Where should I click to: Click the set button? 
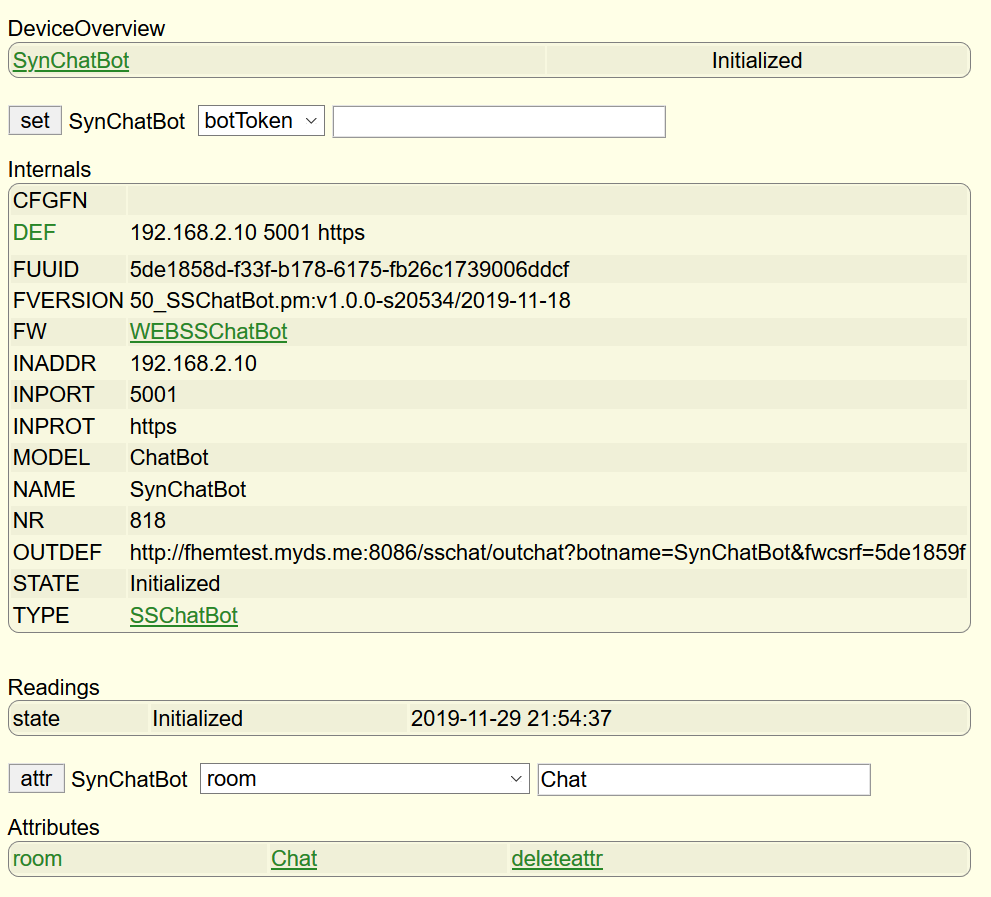pos(35,121)
